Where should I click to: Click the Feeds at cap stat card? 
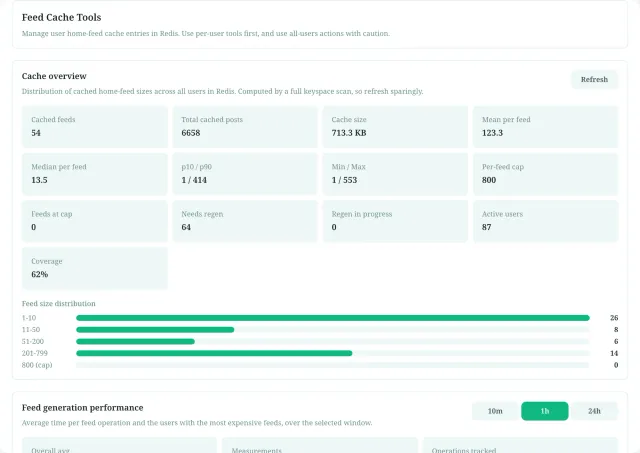[95, 221]
